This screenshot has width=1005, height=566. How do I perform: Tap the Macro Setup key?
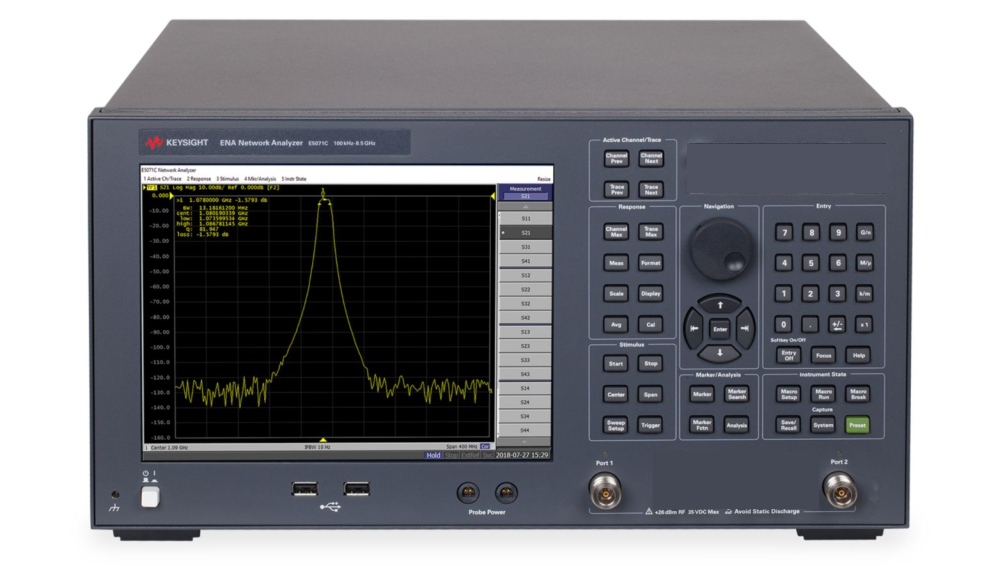(x=789, y=394)
